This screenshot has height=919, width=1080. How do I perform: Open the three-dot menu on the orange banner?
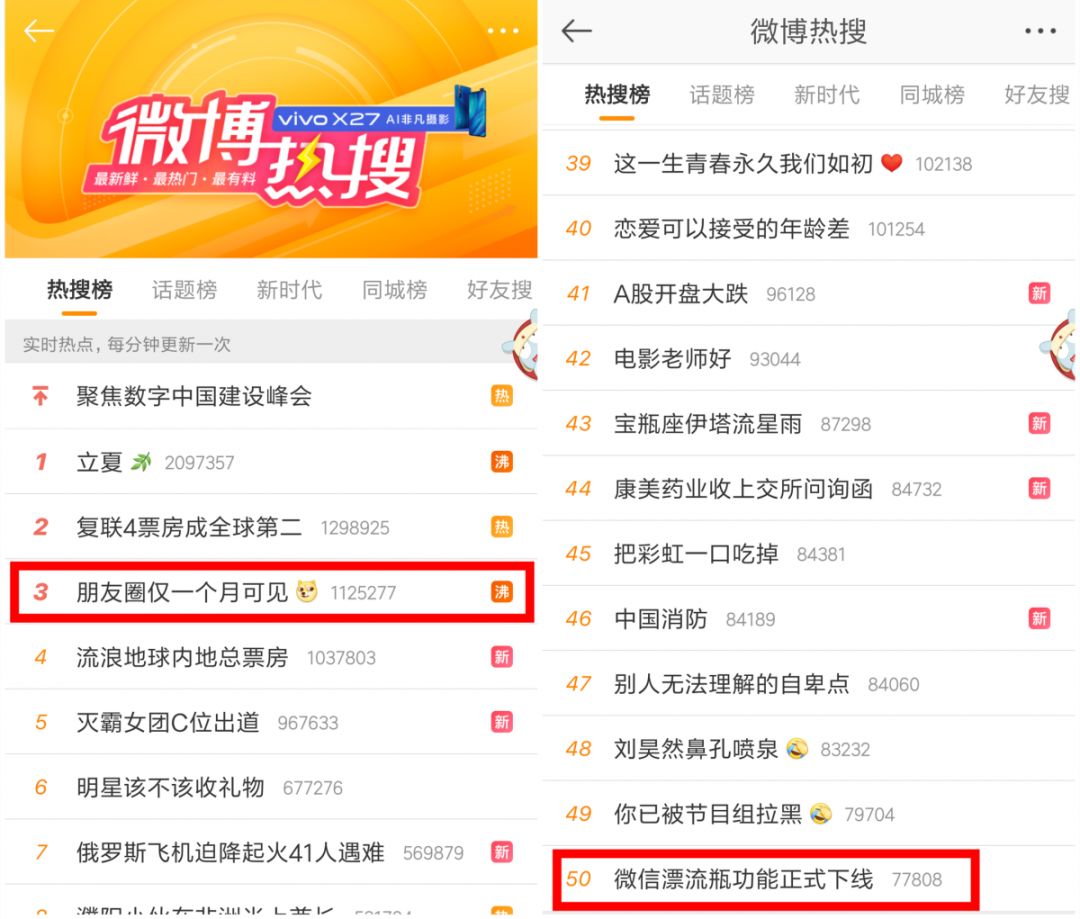(x=503, y=31)
